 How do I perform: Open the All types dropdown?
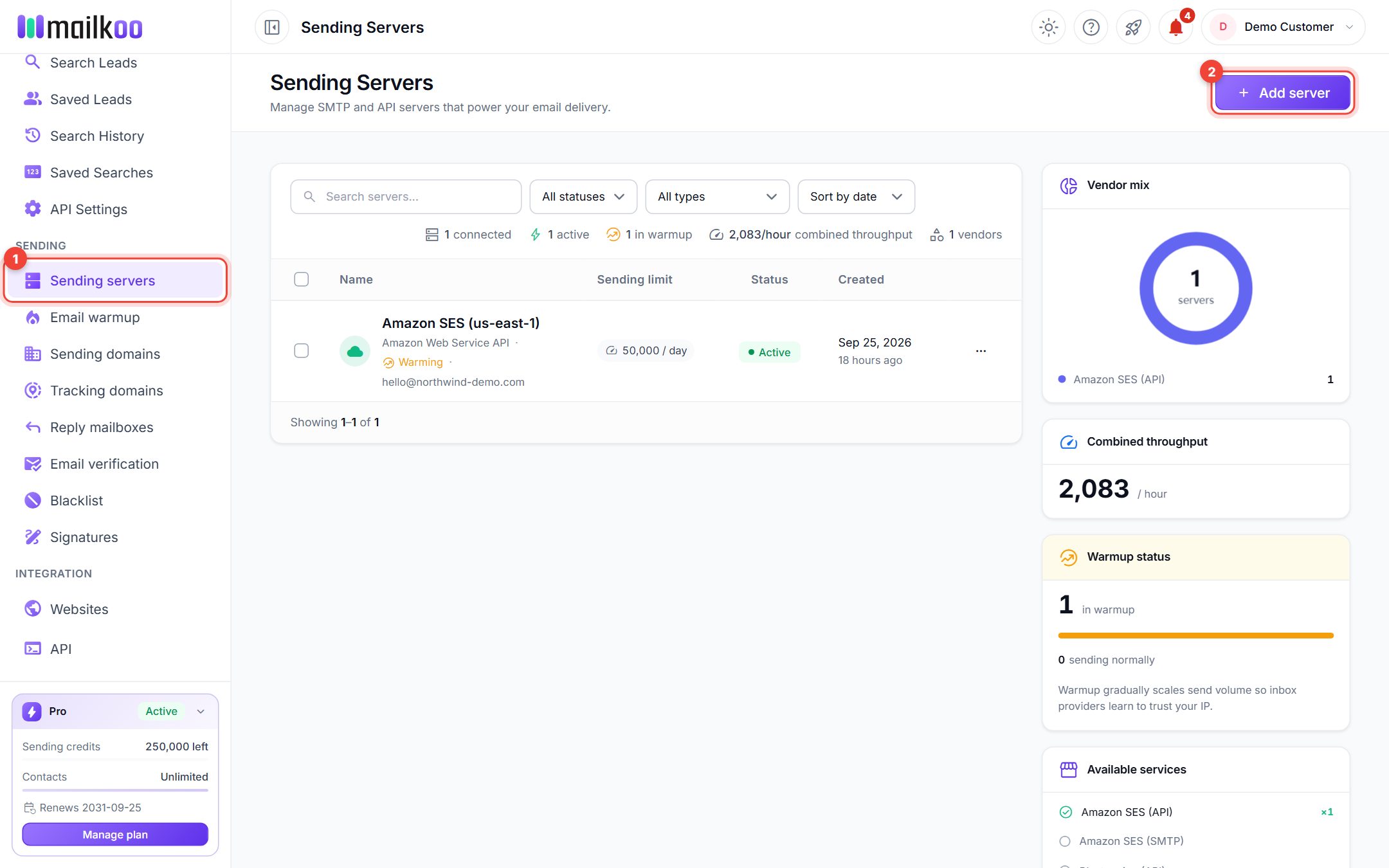pyautogui.click(x=717, y=197)
